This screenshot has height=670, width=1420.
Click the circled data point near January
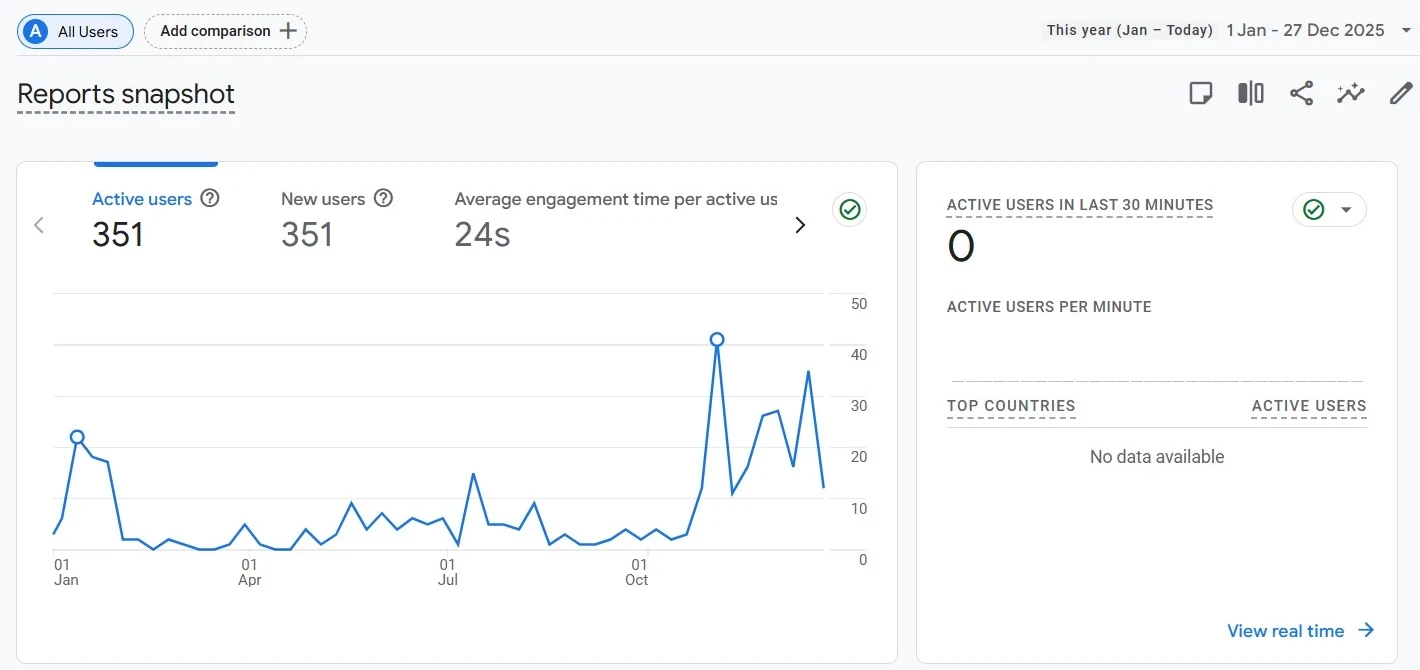pos(78,437)
